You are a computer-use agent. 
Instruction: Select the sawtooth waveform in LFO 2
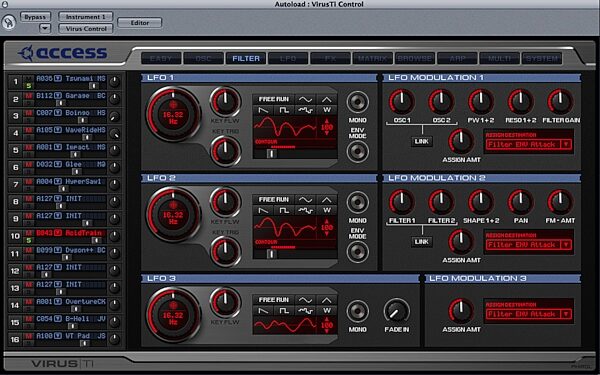[263, 210]
